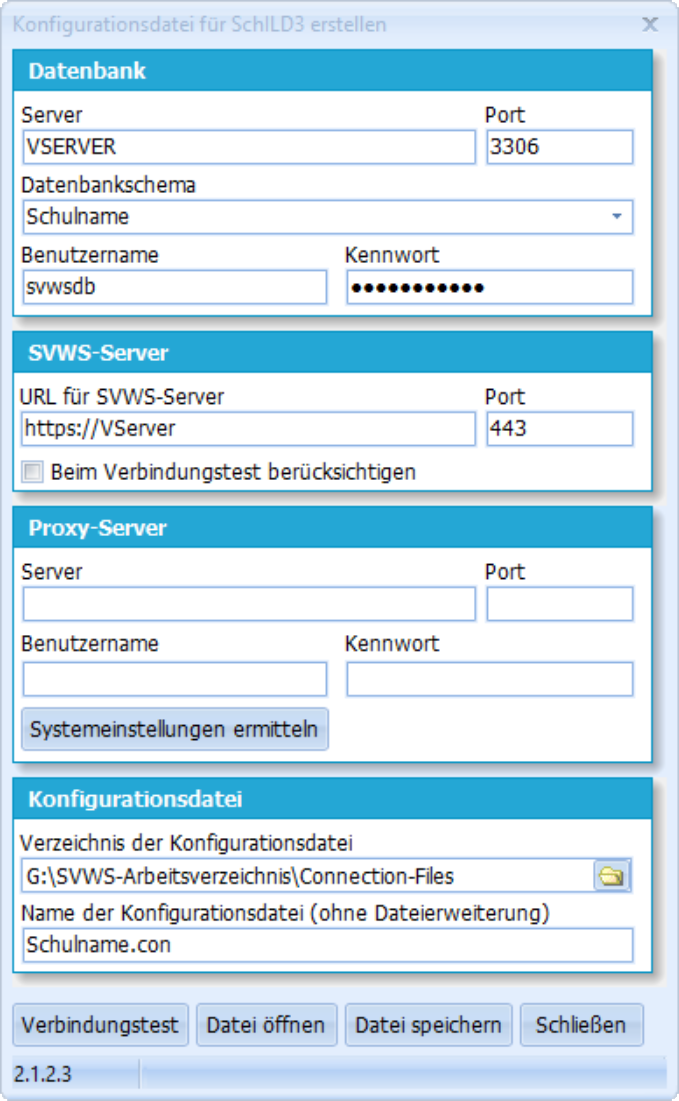
Task: Edit the file name field Schulname.con
Action: point(328,945)
